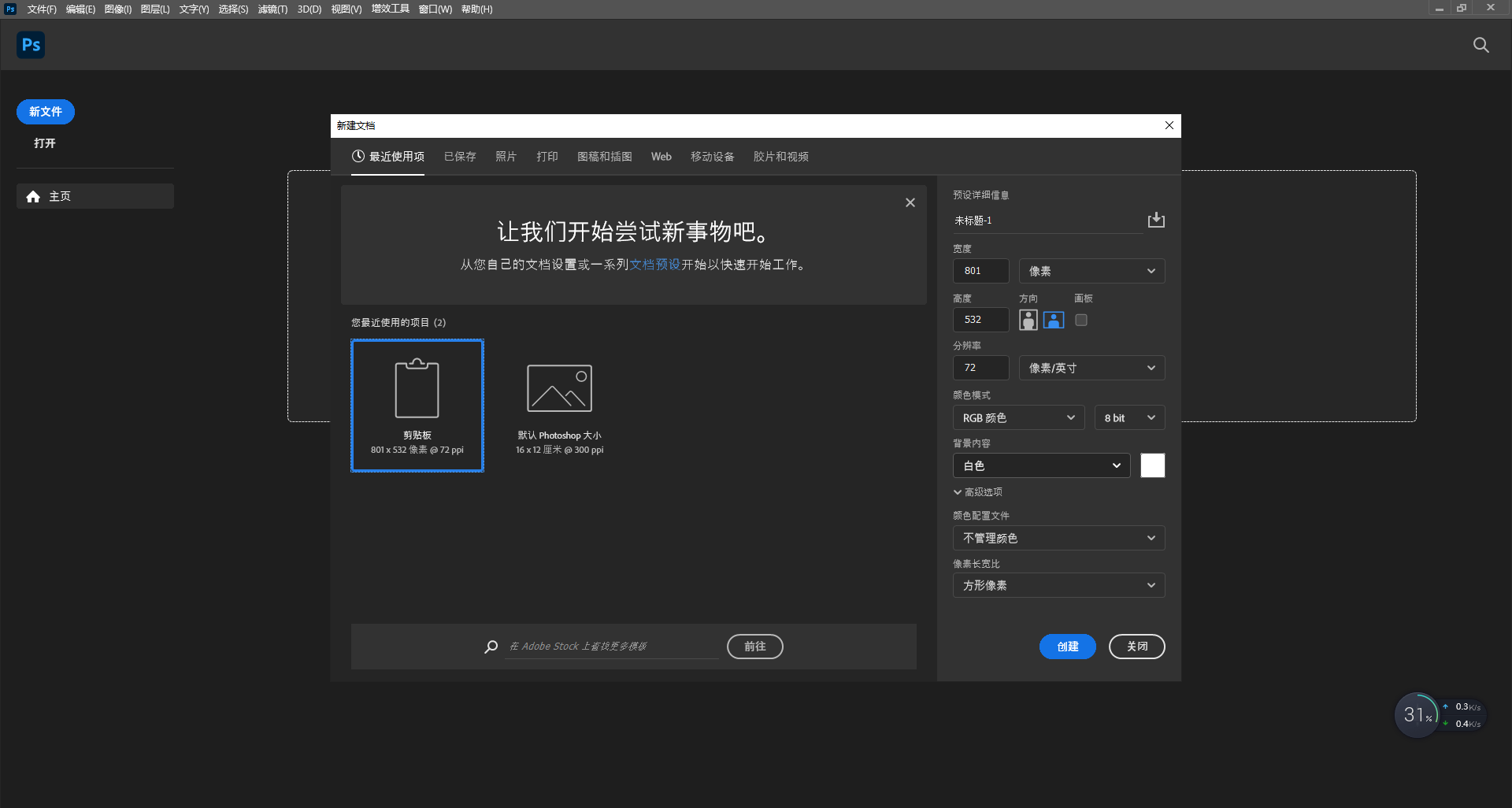Click the search magnifier icon at top right

[1480, 45]
